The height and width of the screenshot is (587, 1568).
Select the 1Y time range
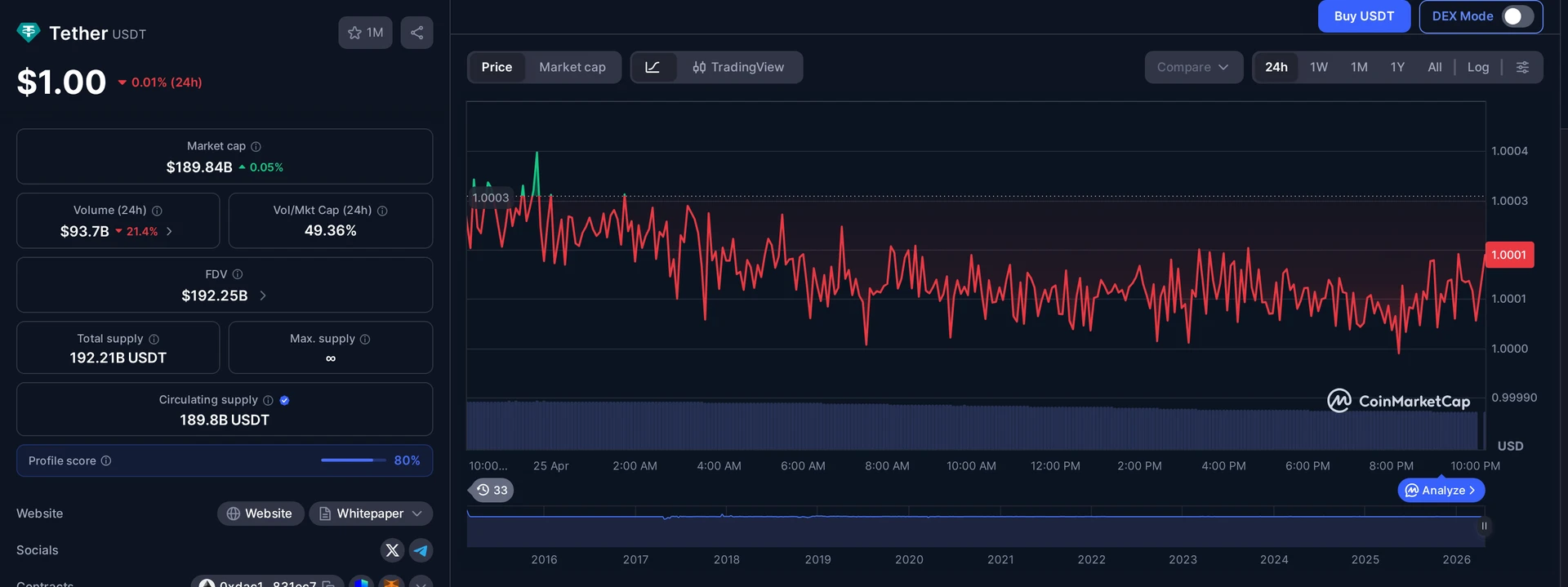1397,67
